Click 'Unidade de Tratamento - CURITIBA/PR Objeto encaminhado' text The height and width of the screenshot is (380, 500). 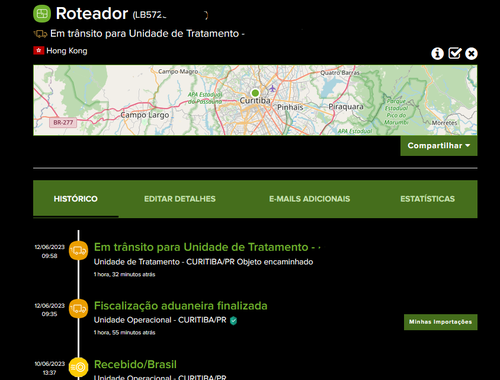[x=203, y=262]
